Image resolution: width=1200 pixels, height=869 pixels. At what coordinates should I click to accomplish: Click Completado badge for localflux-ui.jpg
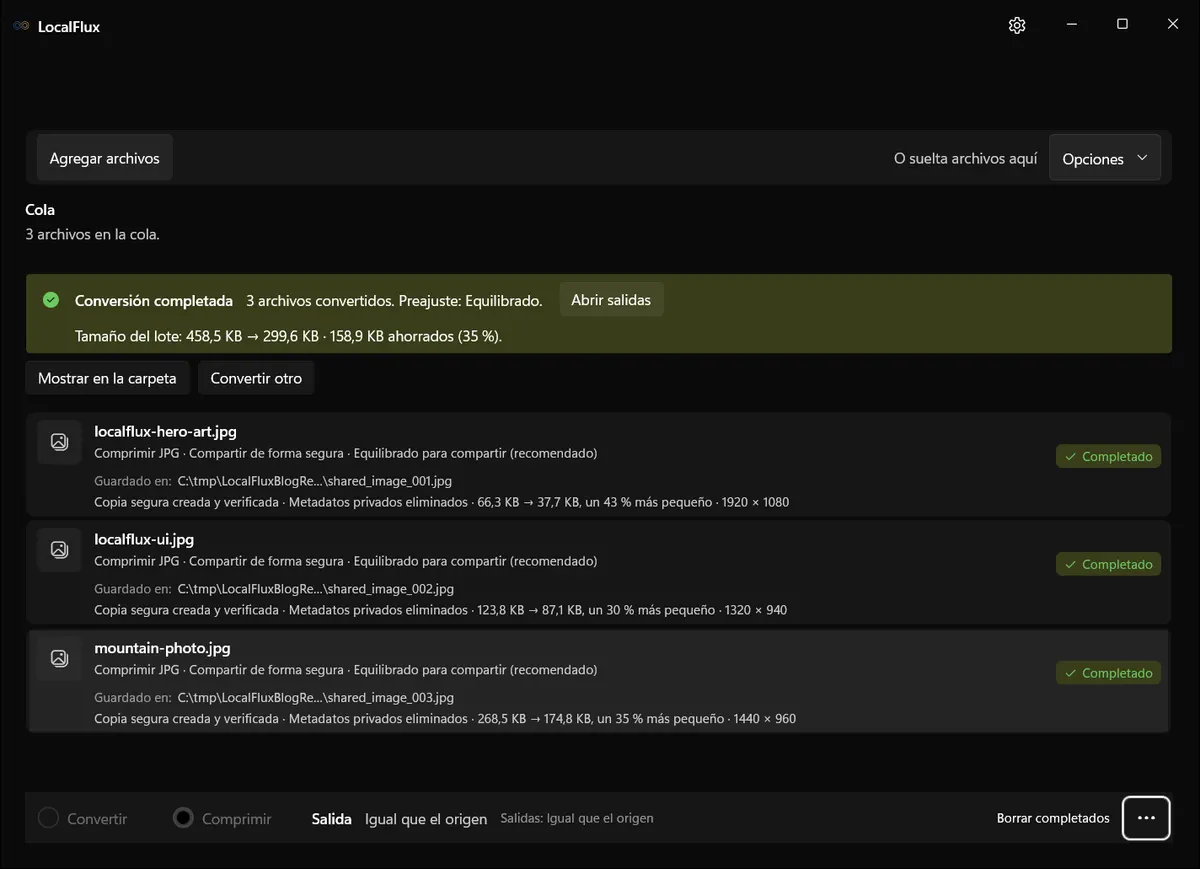point(1108,564)
